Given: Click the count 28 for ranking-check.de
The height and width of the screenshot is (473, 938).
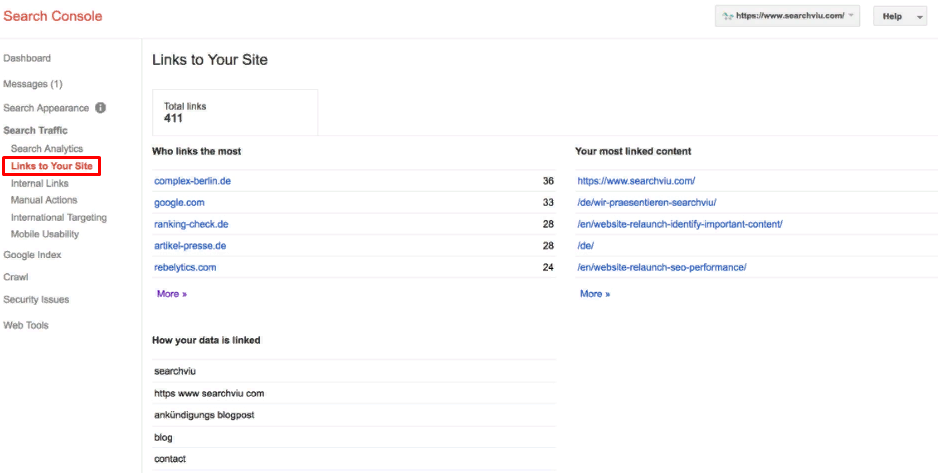Looking at the screenshot, I should [x=548, y=224].
